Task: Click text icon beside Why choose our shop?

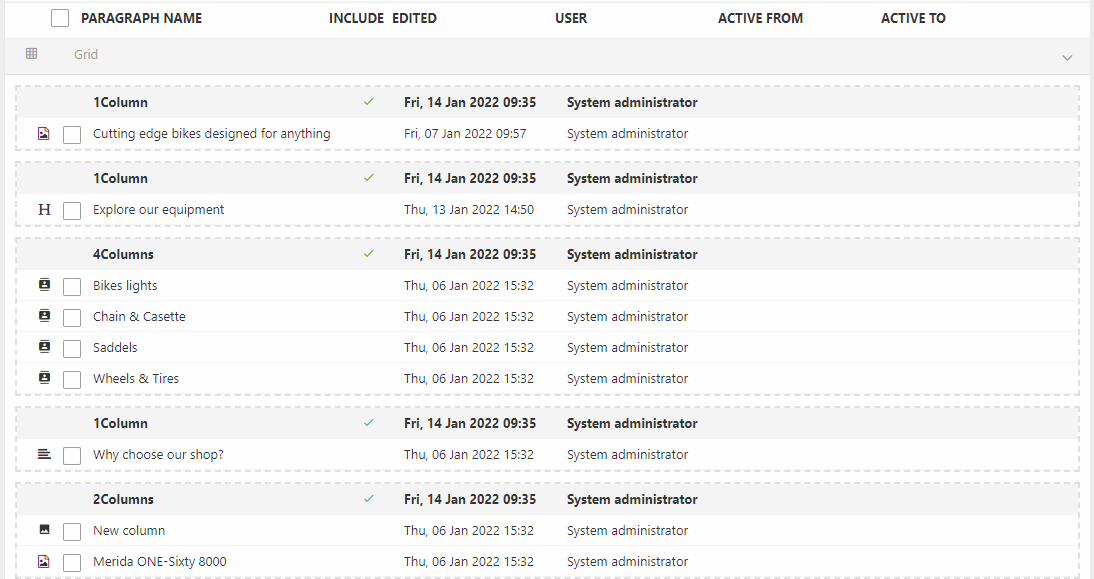Action: (44, 454)
